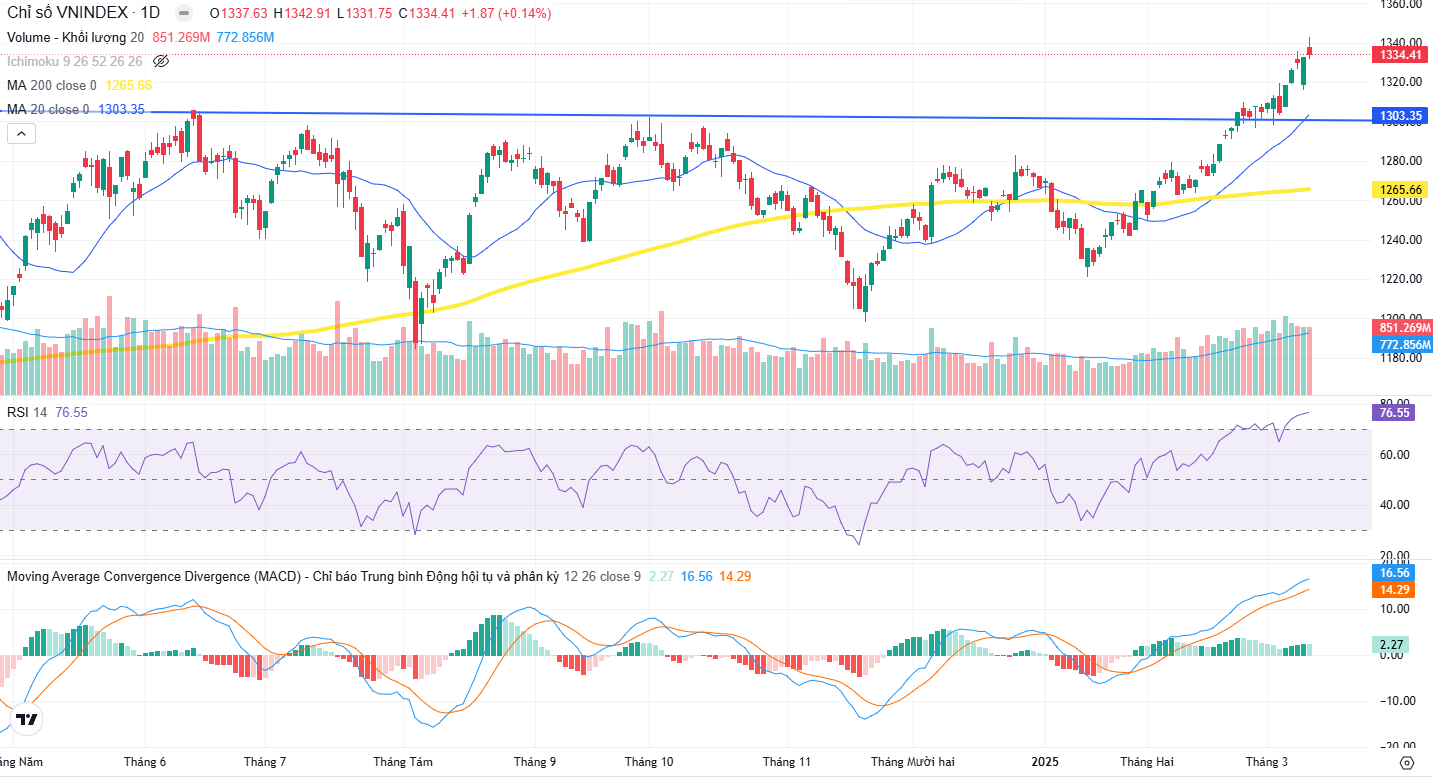The height and width of the screenshot is (780, 1433).
Task: Click the L1331.75 low value in header
Action: [363, 13]
